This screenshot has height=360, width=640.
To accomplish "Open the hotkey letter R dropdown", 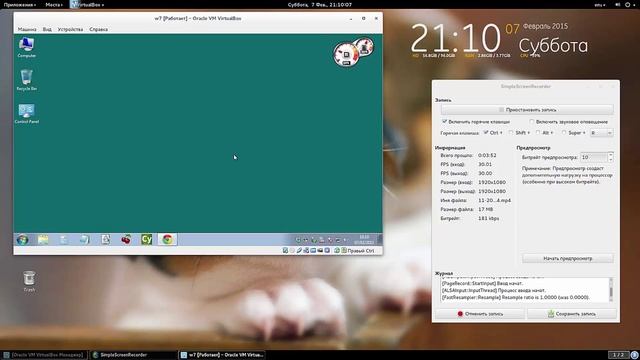I will pos(601,133).
